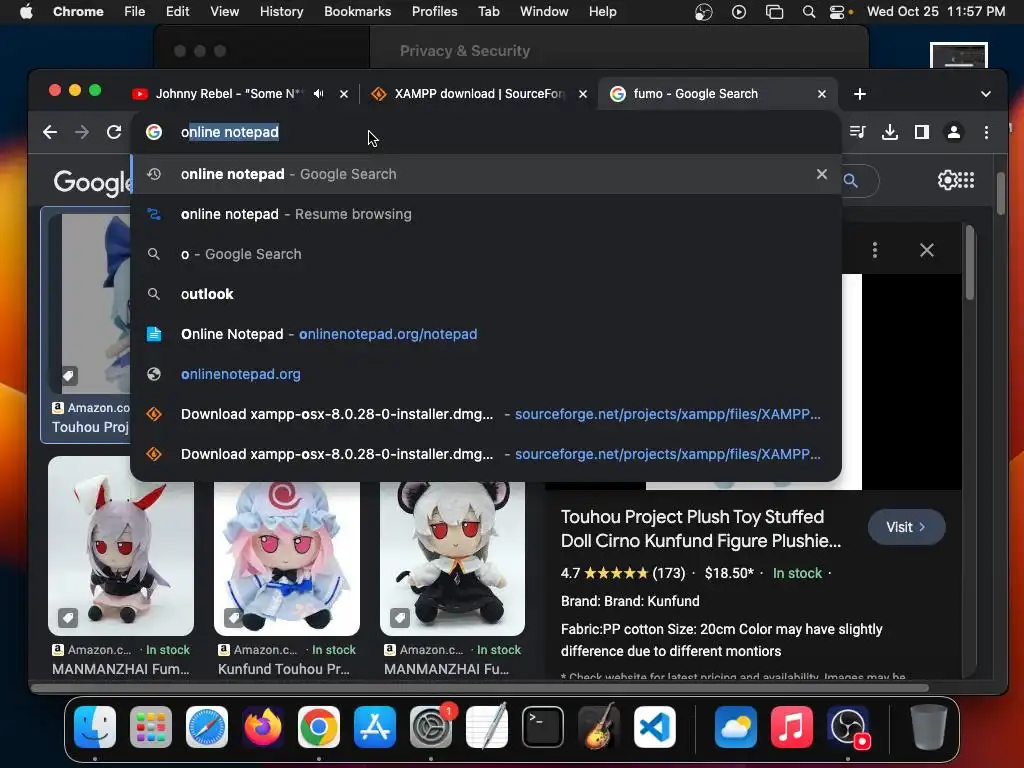
Task: Open OBS from the Dock
Action: pos(848,727)
